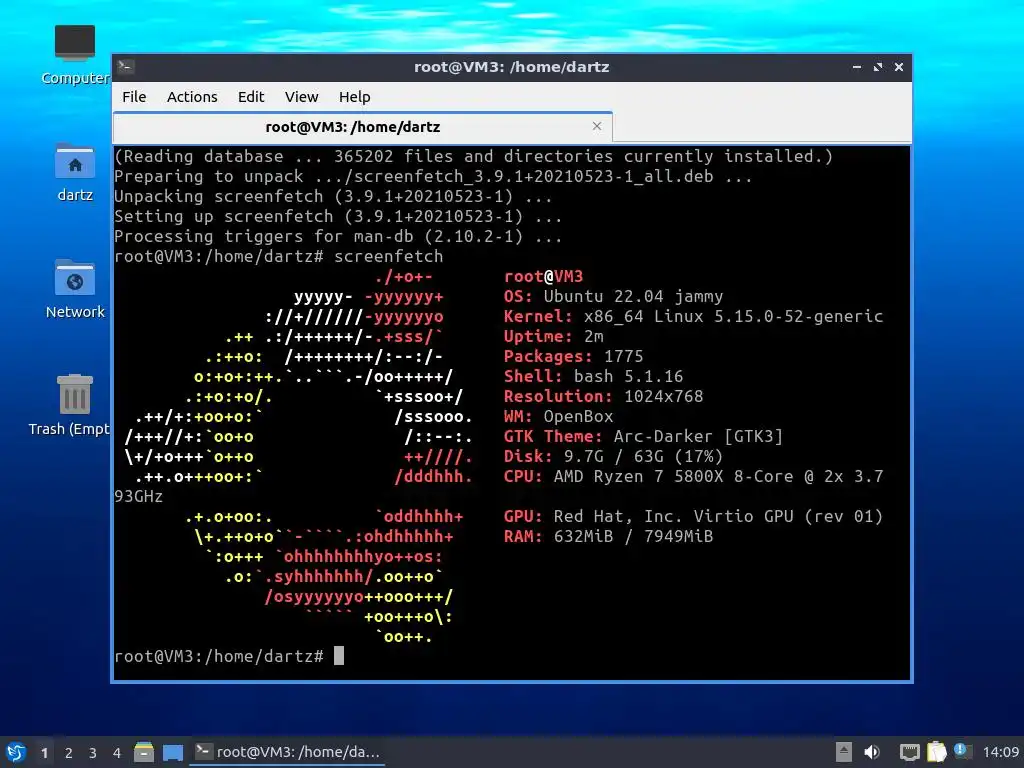
Task: Click the 'Disk: 9.7G / 63G (17%)' line
Action: click(613, 456)
